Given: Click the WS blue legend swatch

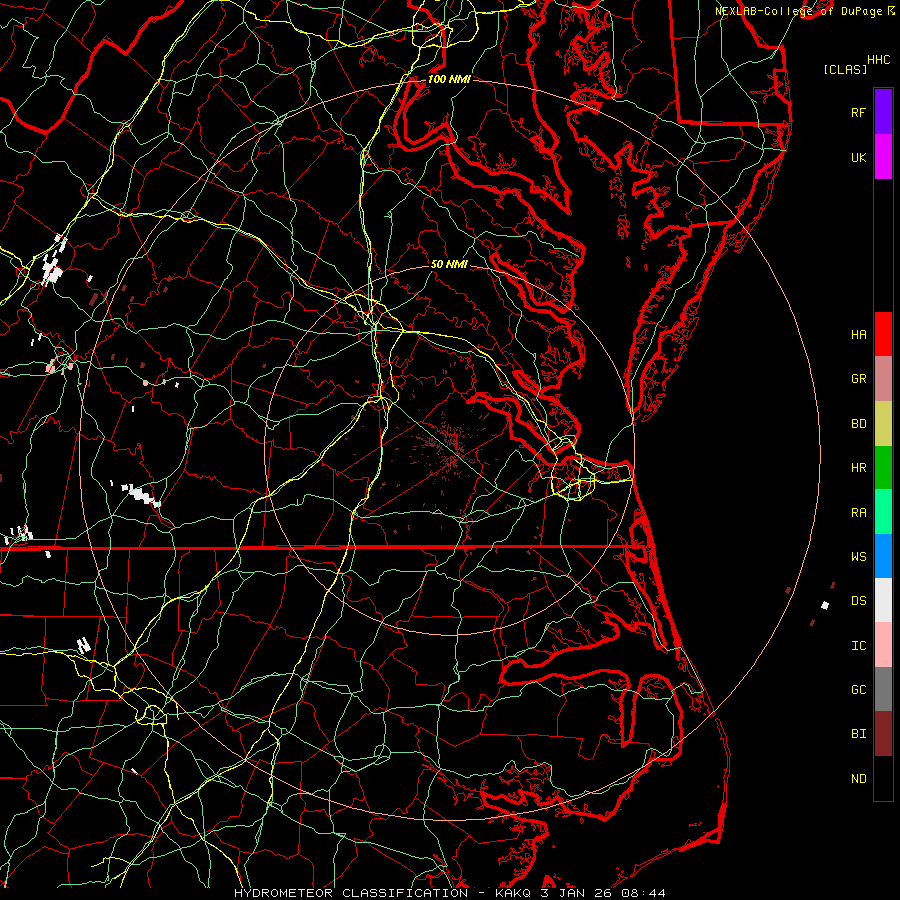Looking at the screenshot, I should click(883, 556).
